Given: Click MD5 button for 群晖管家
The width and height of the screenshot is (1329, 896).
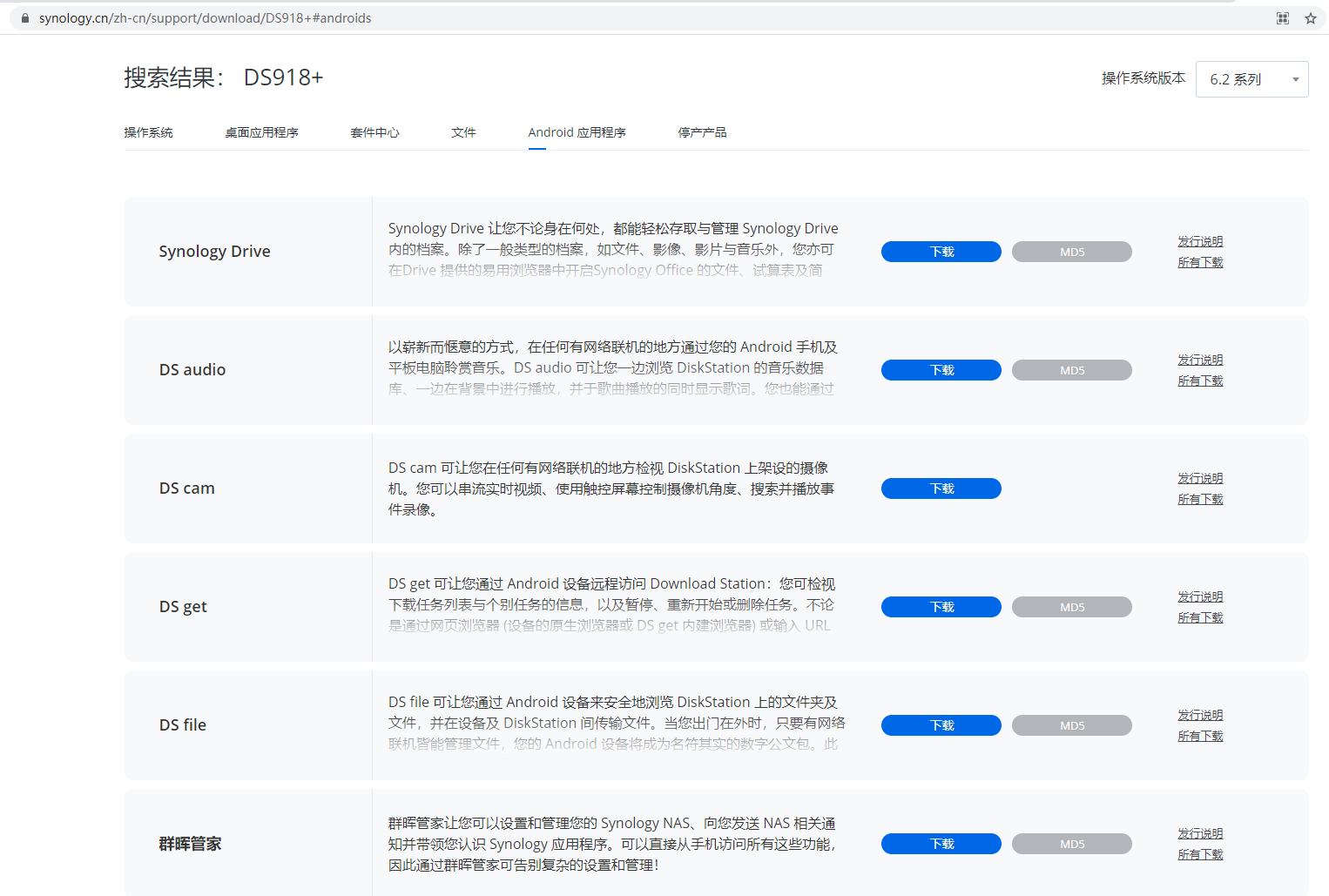Looking at the screenshot, I should pyautogui.click(x=1072, y=844).
